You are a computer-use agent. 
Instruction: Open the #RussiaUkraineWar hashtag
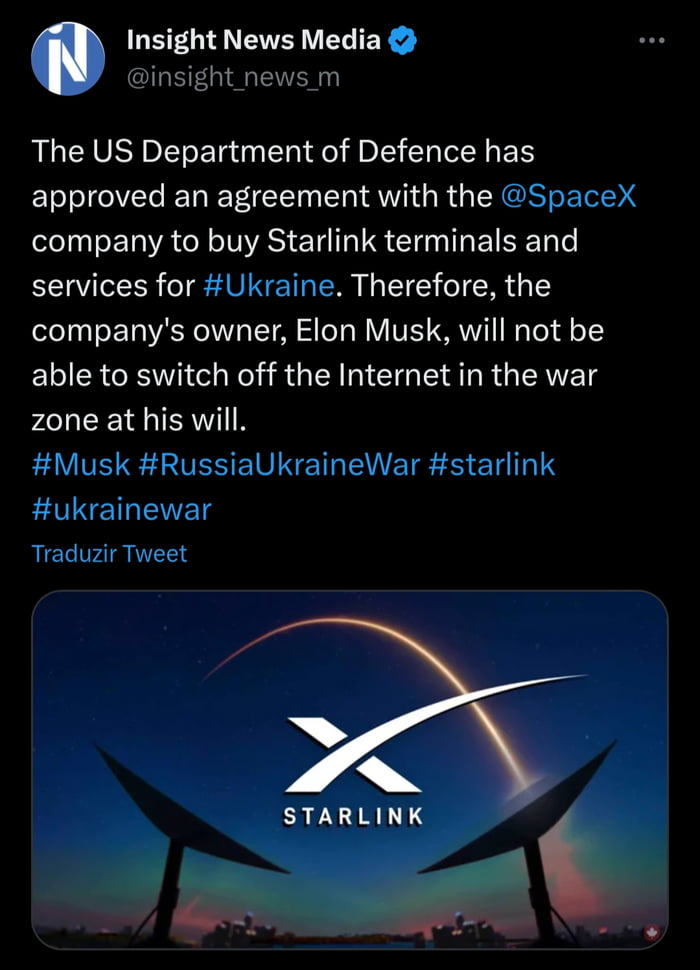point(279,464)
